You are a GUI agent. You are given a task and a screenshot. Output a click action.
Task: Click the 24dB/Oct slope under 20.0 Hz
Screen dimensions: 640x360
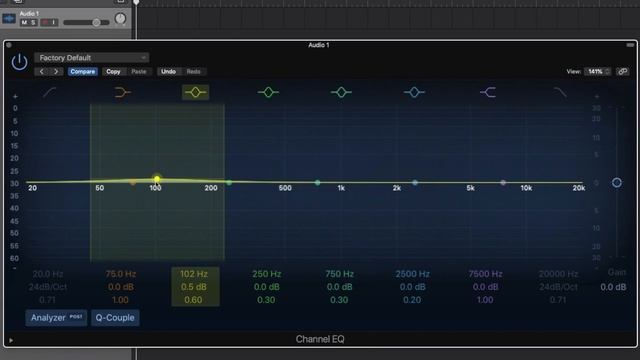[x=48, y=287]
